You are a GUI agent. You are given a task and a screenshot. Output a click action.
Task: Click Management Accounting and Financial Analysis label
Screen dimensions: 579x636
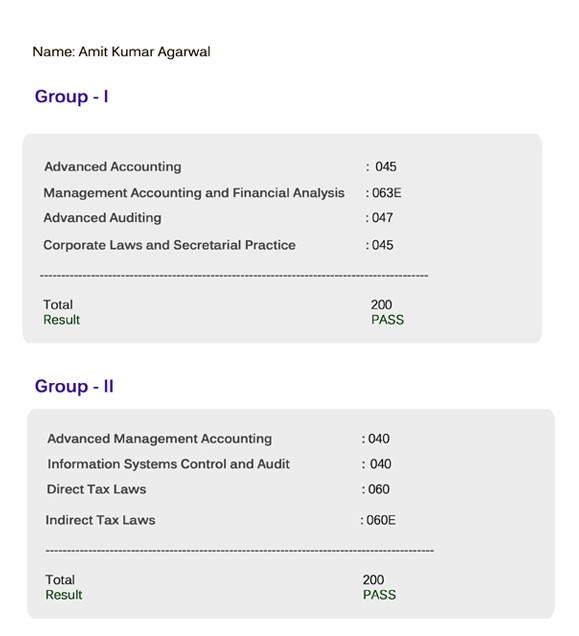(194, 193)
